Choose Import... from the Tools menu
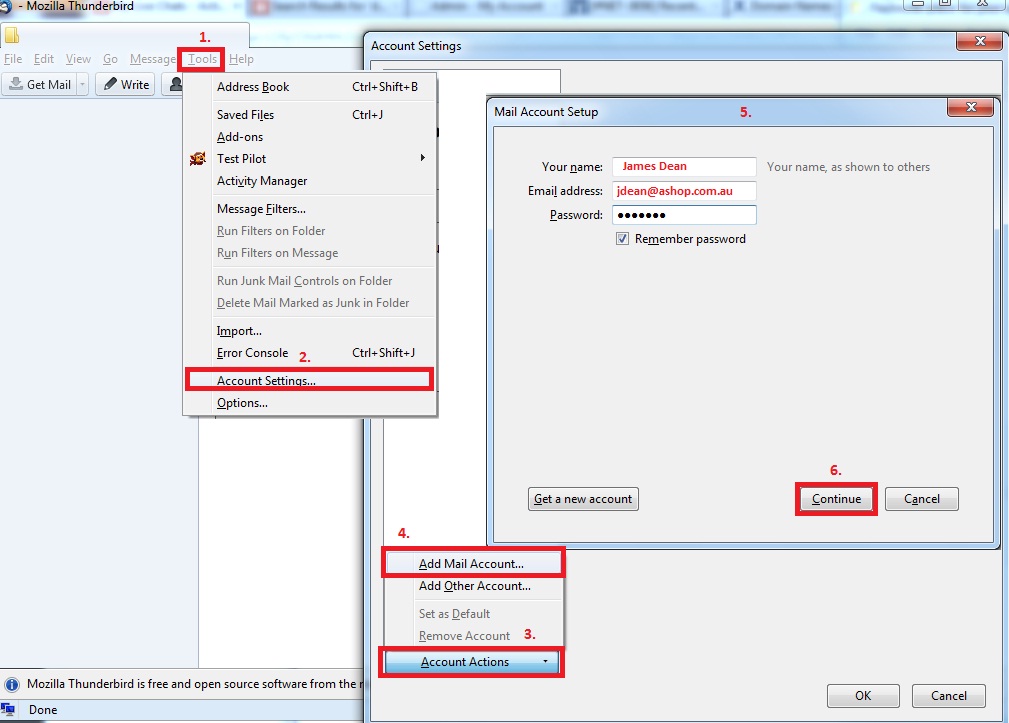 (x=310, y=331)
